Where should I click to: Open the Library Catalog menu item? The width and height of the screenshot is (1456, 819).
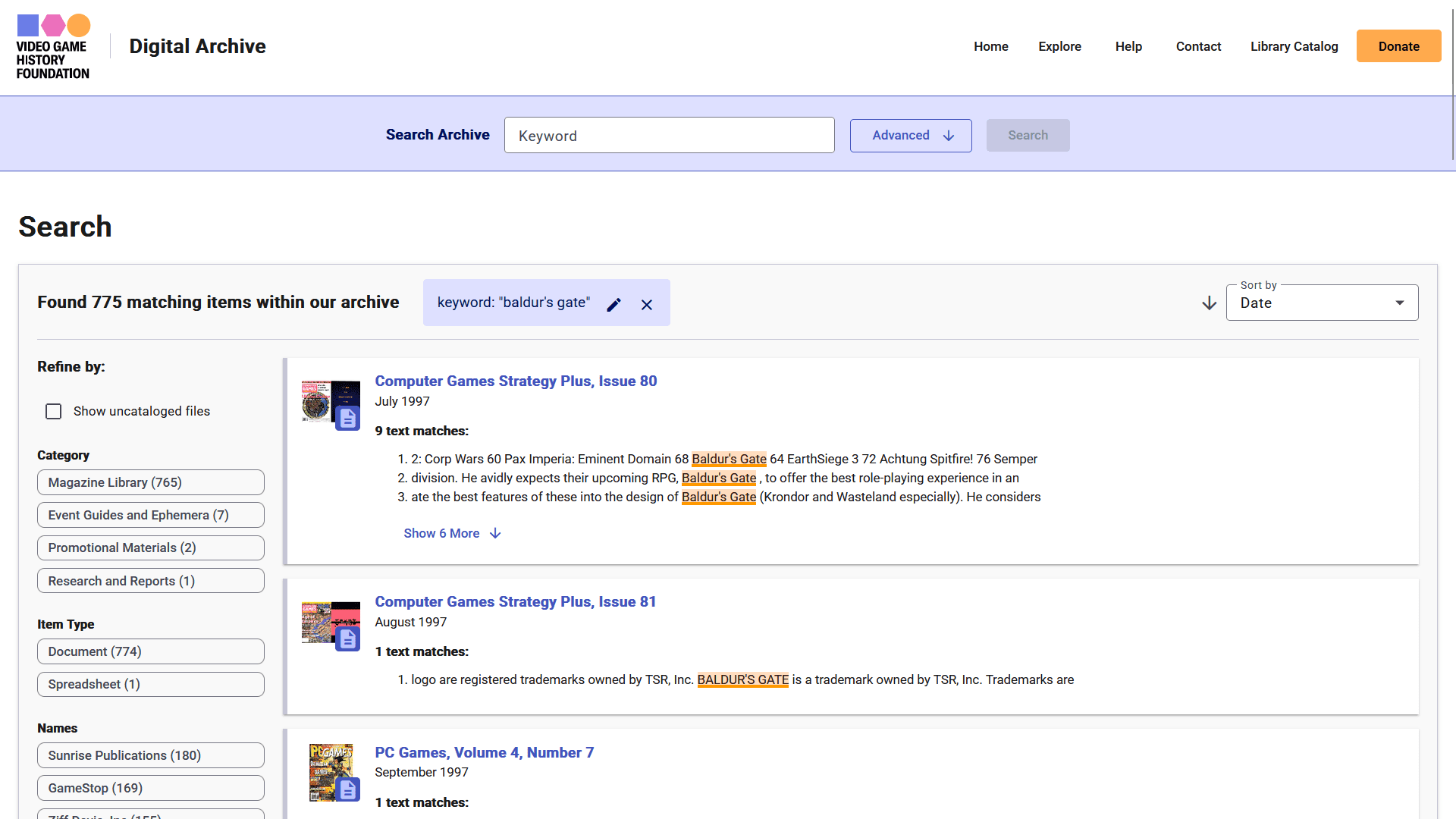click(1294, 46)
